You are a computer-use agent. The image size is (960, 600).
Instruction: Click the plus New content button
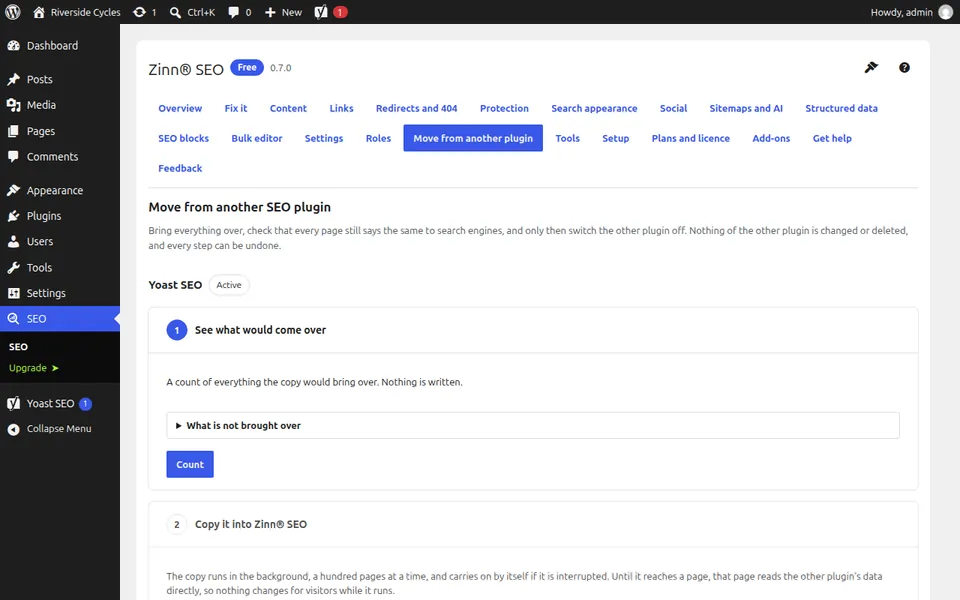coord(283,12)
